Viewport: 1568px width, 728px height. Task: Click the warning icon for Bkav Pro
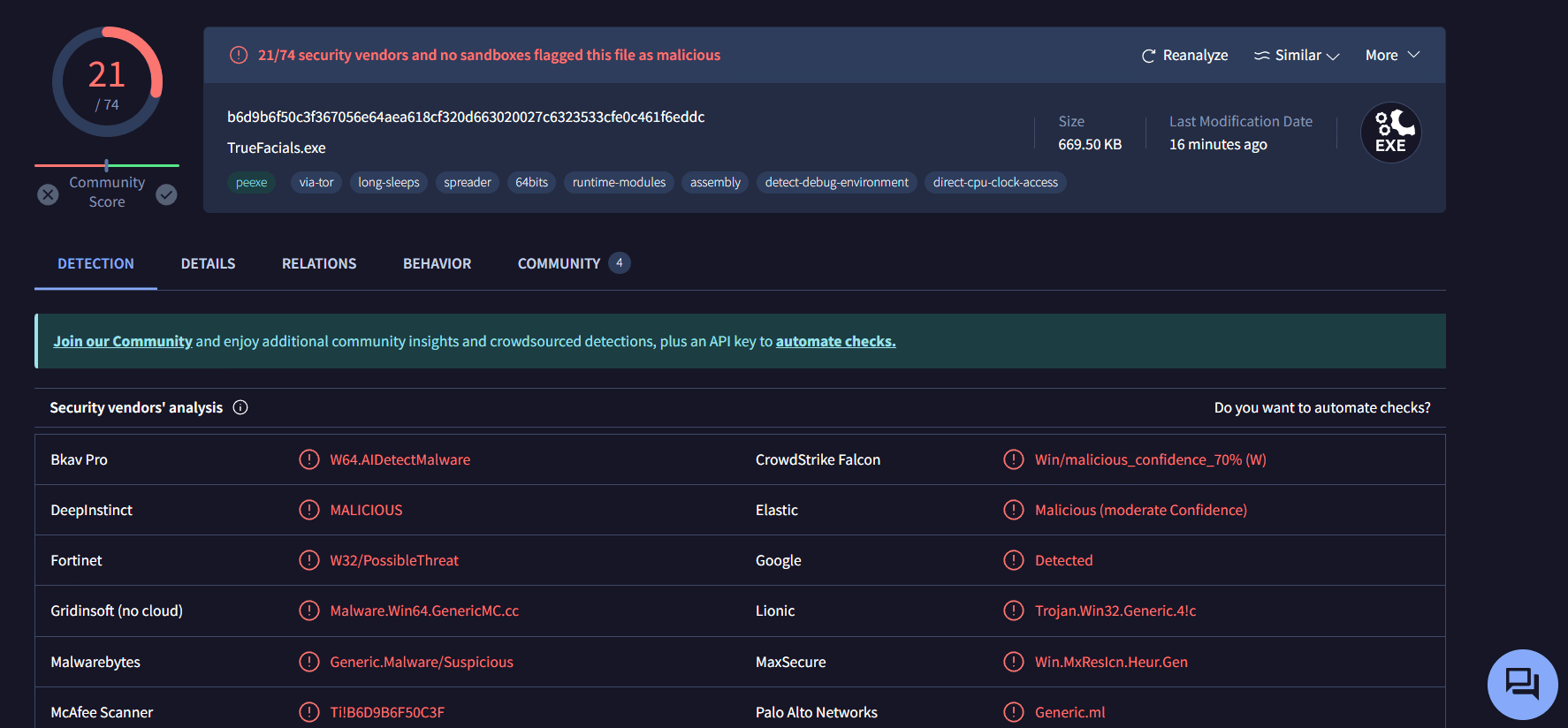[308, 459]
